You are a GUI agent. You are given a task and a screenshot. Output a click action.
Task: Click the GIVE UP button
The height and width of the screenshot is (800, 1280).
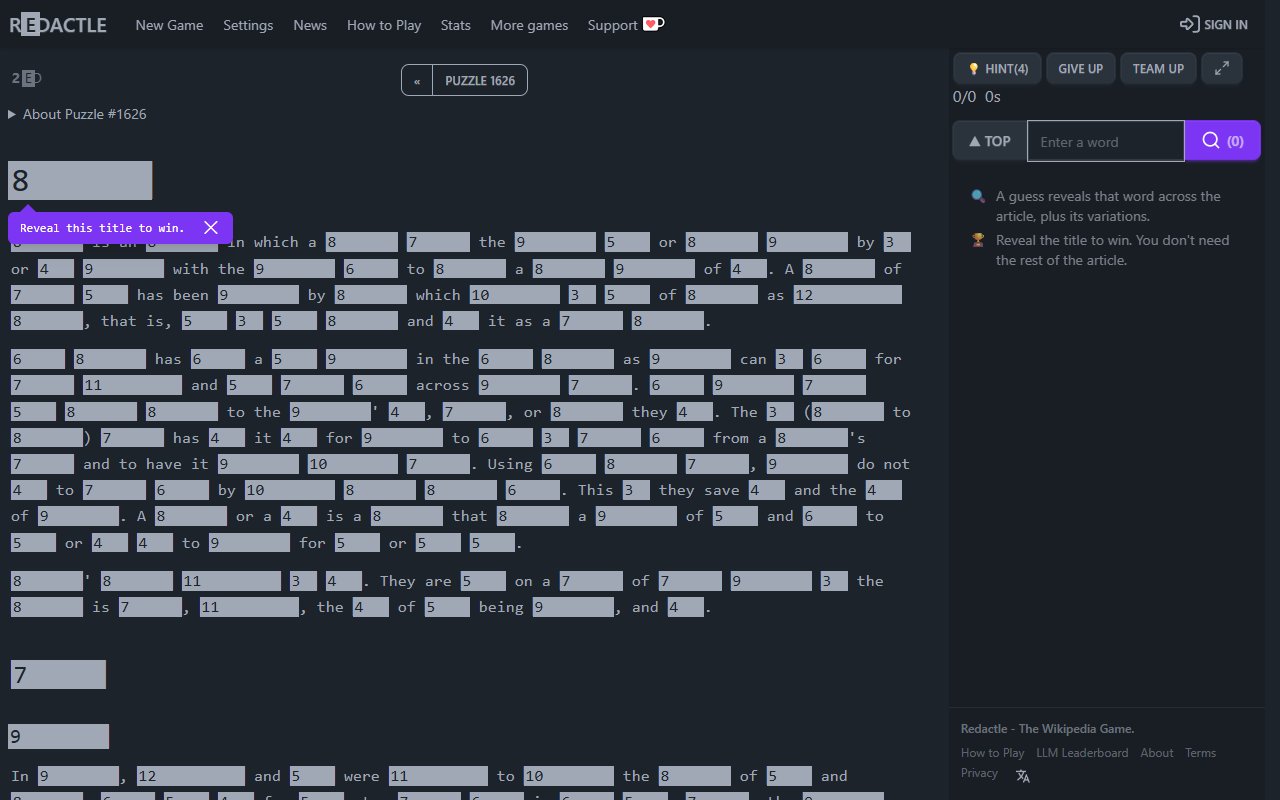1080,68
